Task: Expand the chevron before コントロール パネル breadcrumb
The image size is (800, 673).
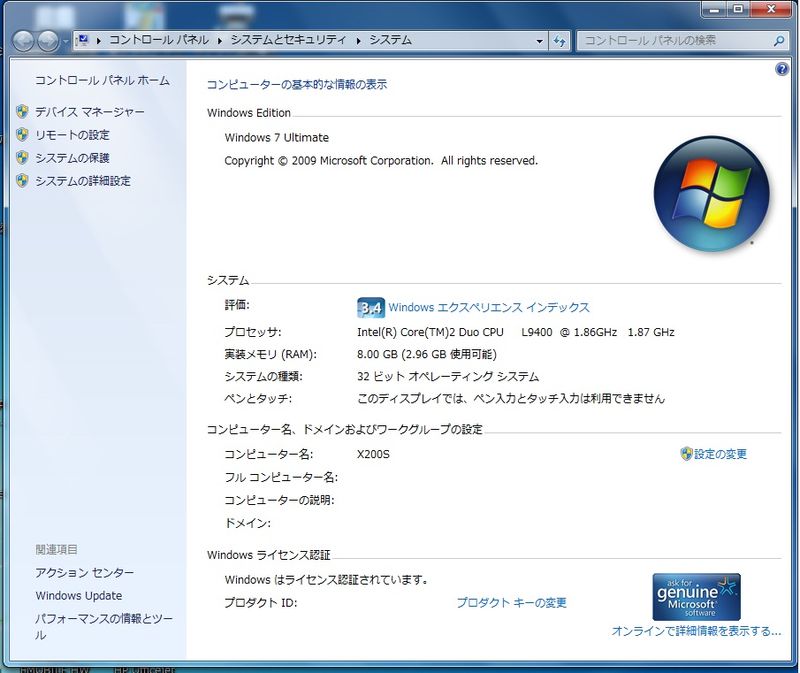Action: (x=98, y=40)
